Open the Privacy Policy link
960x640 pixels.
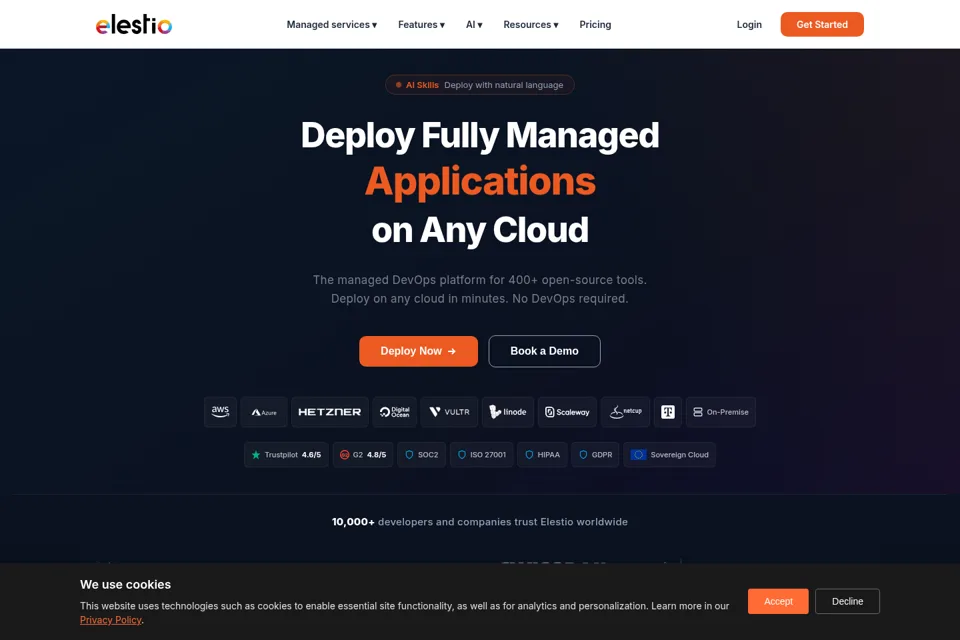point(111,620)
